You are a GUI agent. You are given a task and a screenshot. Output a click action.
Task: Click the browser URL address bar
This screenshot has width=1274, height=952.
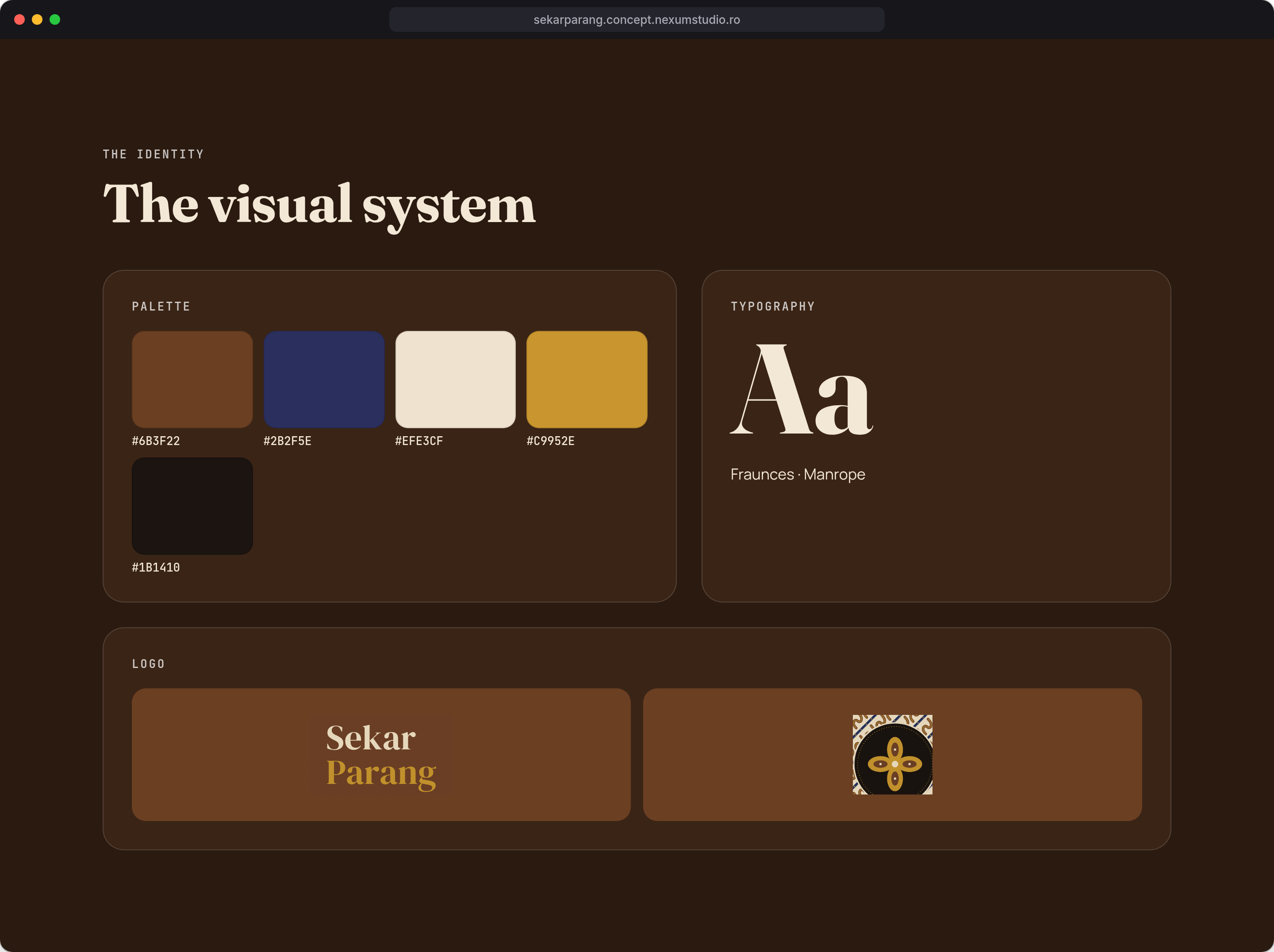(637, 19)
